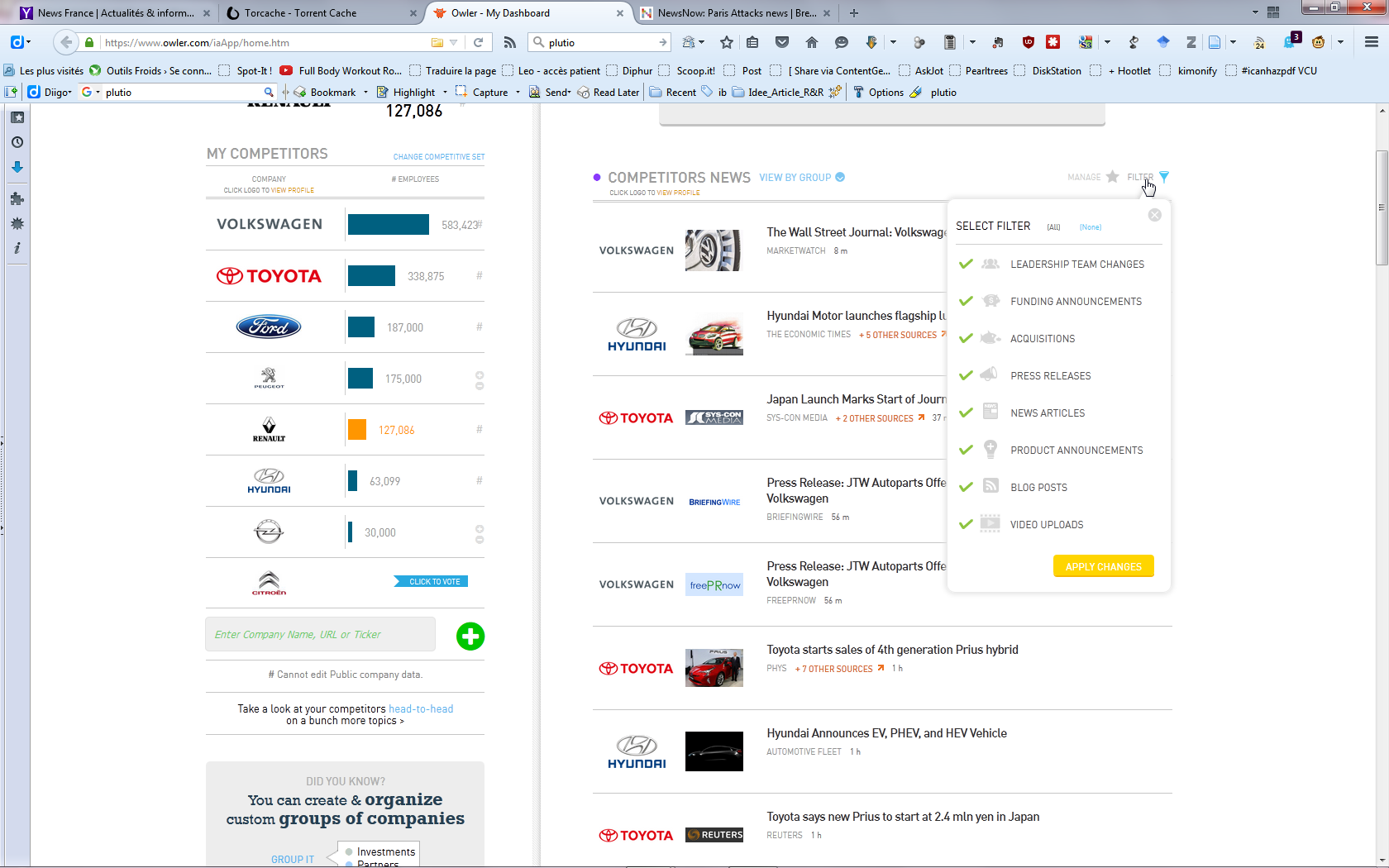This screenshot has height=868, width=1389.
Task: Open the Diigo Capture dropdown
Action: [x=518, y=93]
